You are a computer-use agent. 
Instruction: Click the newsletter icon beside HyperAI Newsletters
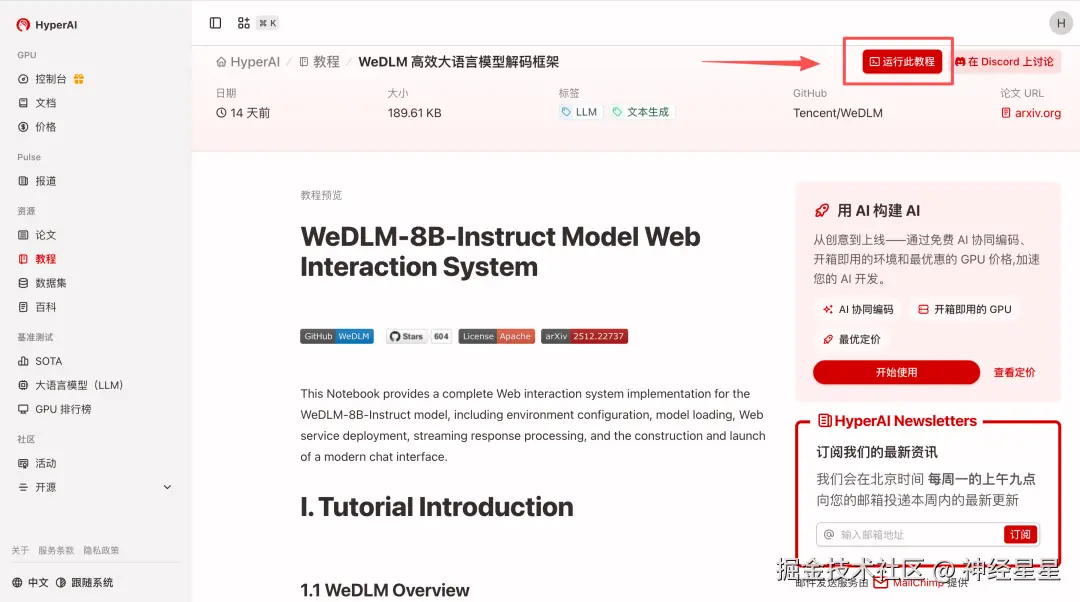pos(824,421)
